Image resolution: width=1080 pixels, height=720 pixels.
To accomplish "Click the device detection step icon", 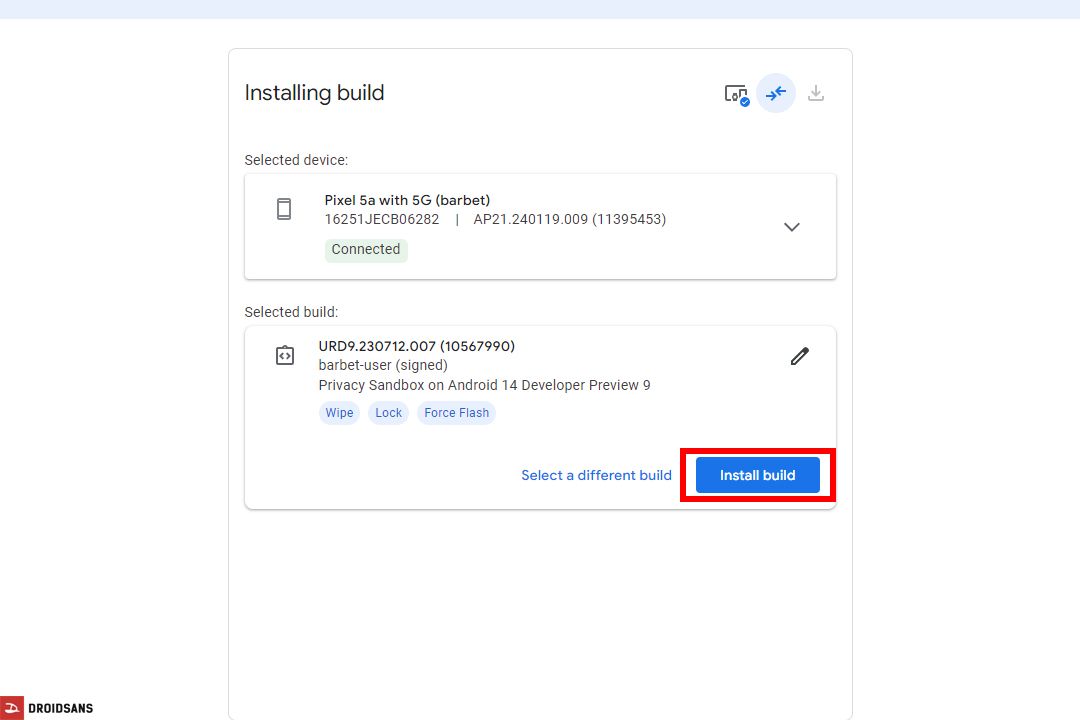I will [735, 93].
